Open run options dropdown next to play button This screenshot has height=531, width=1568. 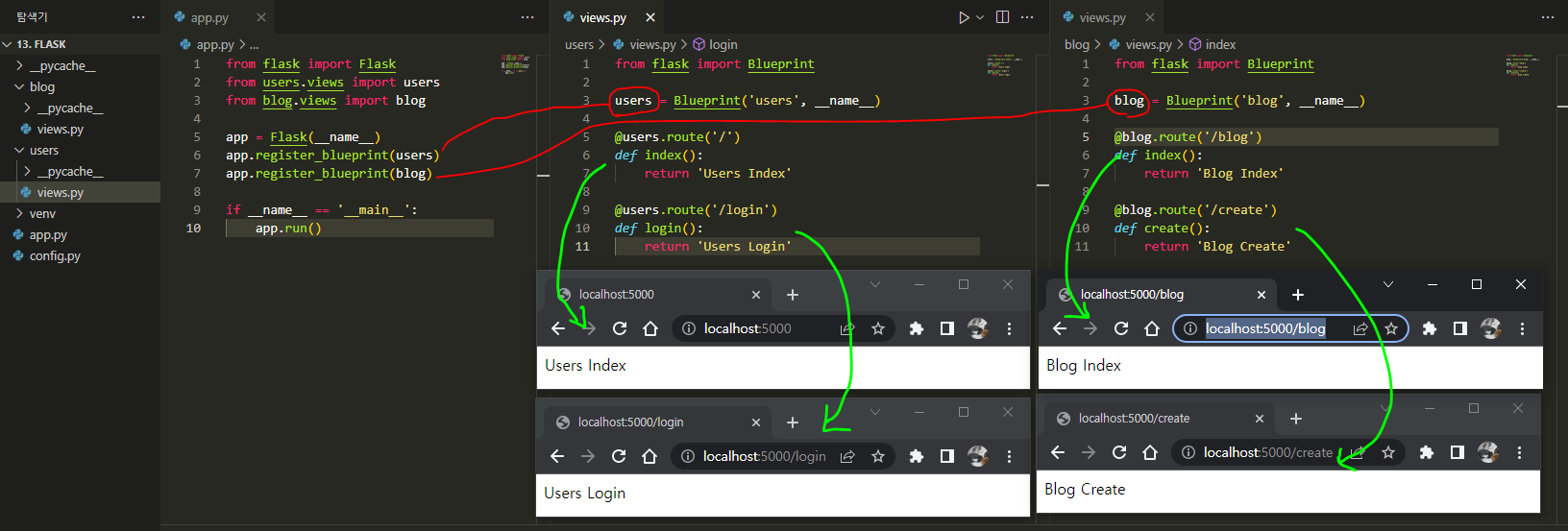point(980,17)
